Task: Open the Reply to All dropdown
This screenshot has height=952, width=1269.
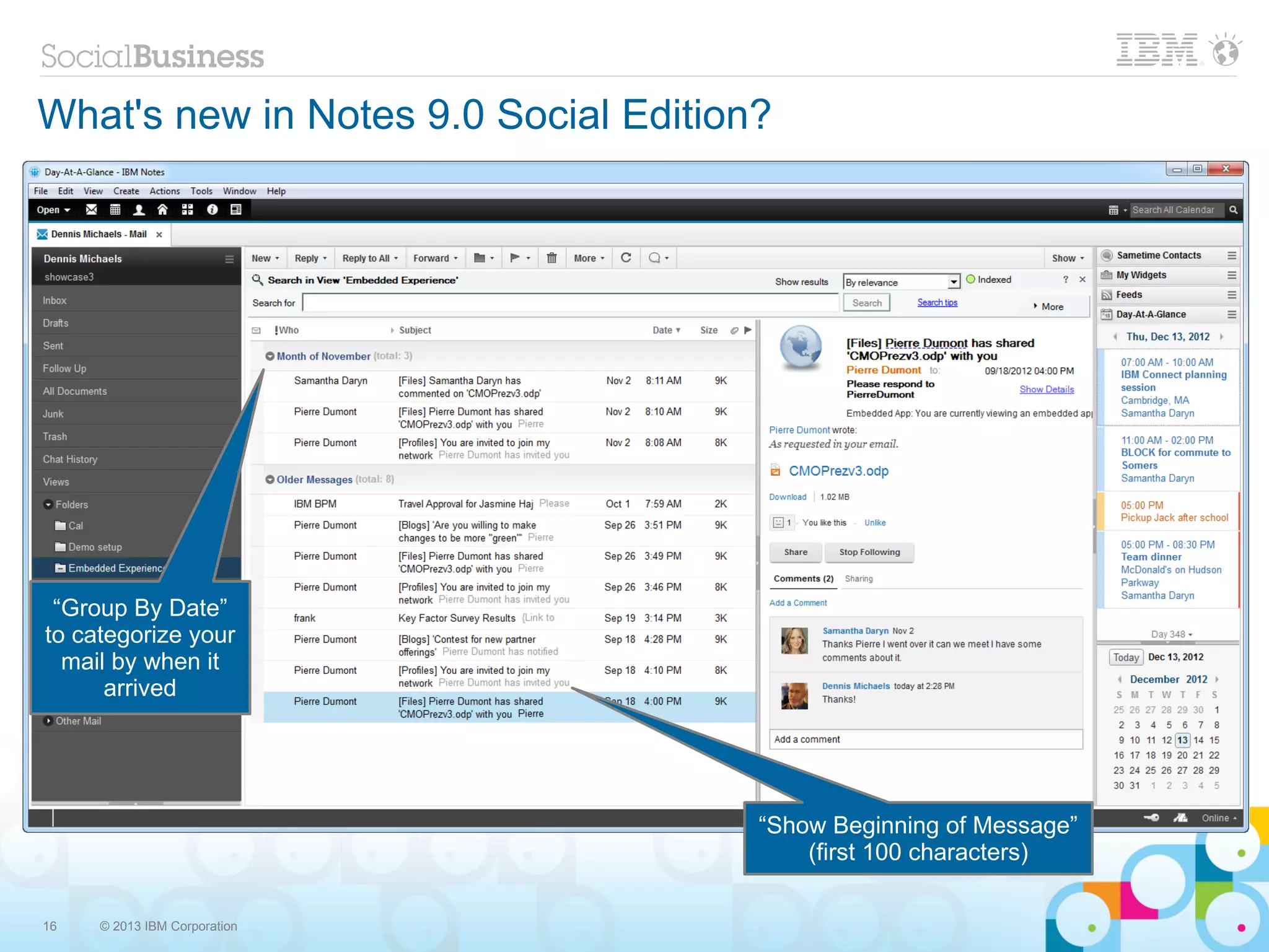Action: coord(370,258)
